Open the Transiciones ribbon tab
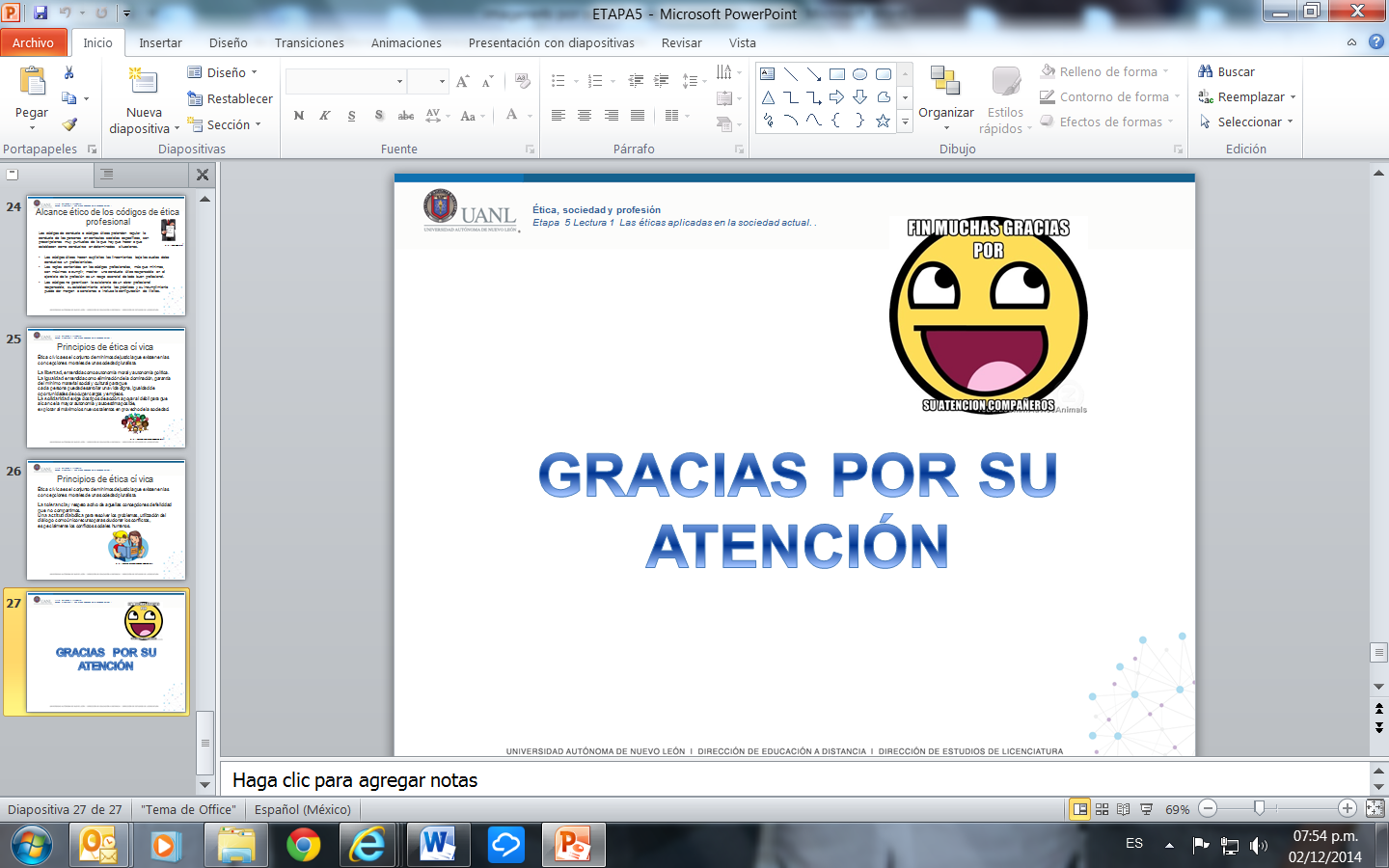This screenshot has width=1389, height=868. (x=309, y=42)
